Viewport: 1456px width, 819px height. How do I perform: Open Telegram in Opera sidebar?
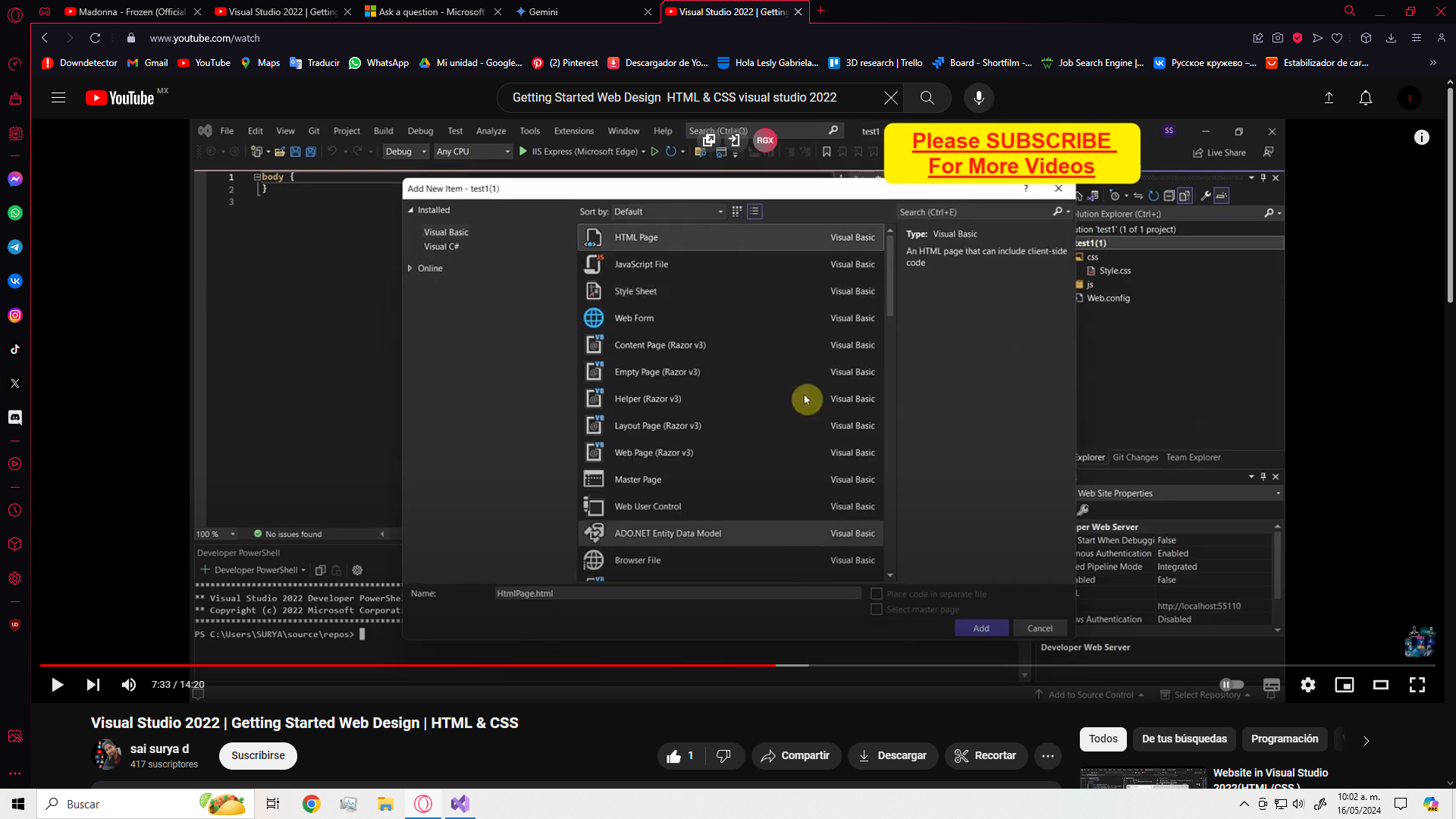coord(15,247)
